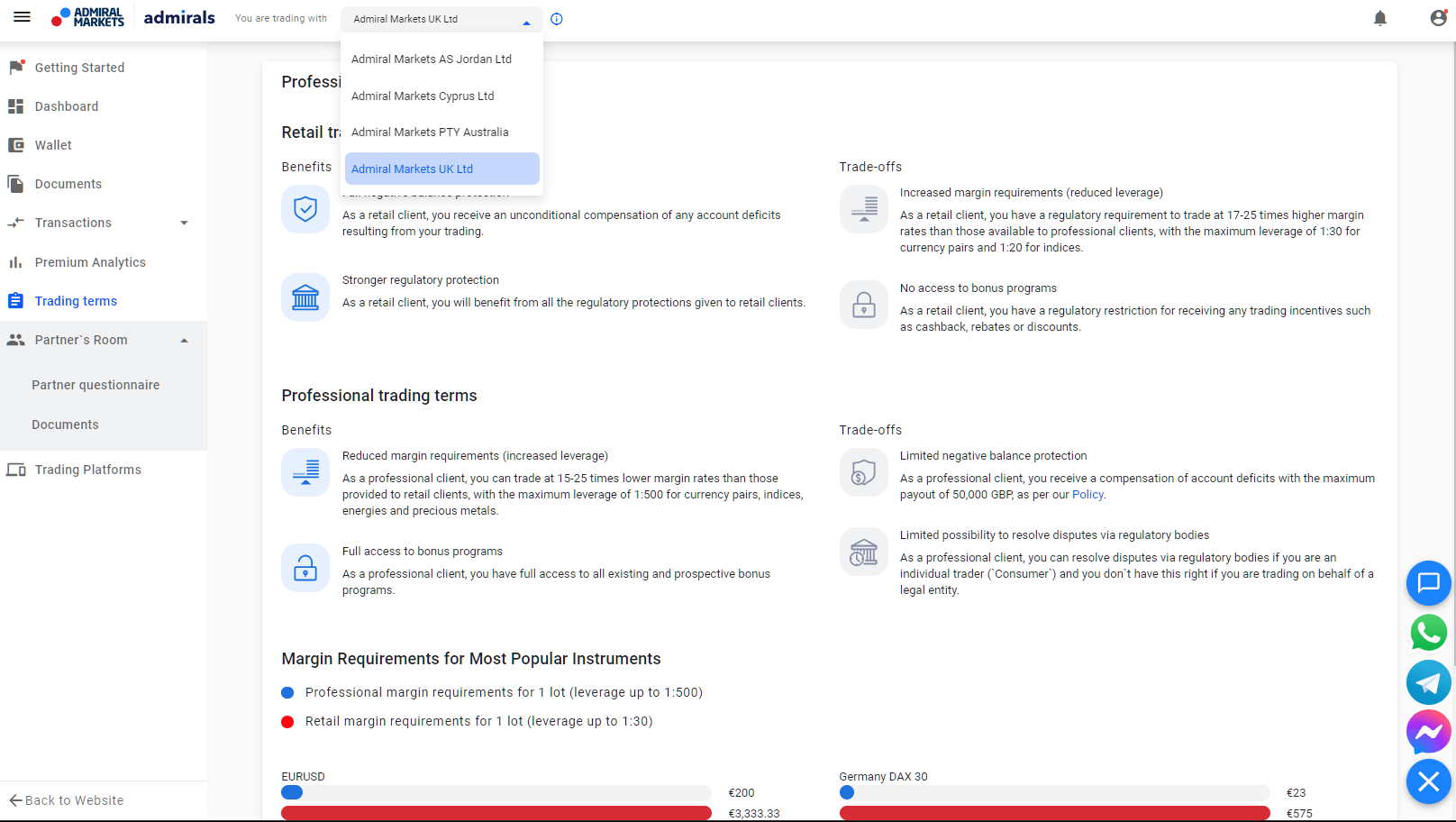Open Getting Started page
Image resolution: width=1456 pixels, height=822 pixels.
point(79,68)
